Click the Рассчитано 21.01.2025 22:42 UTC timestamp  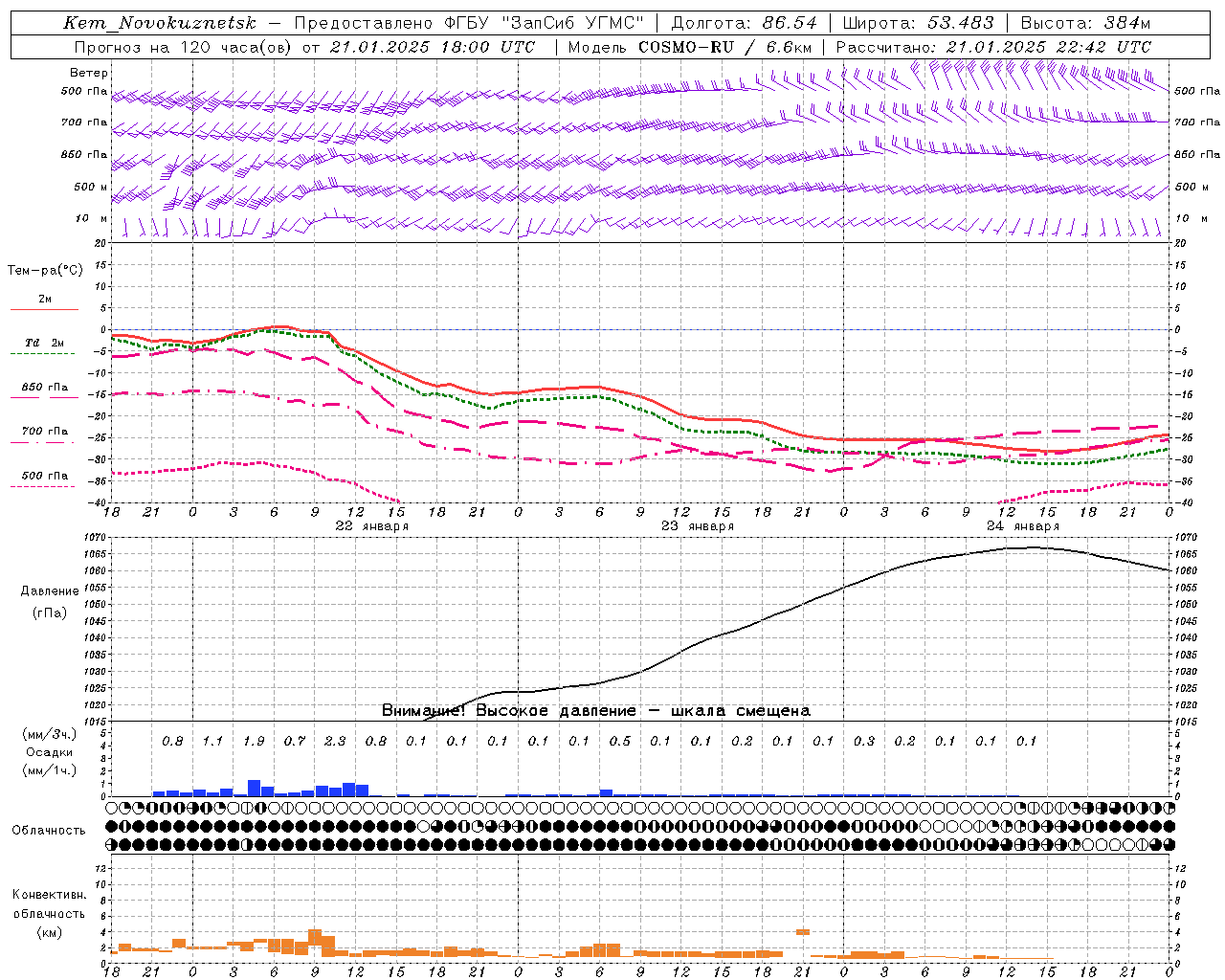(x=993, y=46)
